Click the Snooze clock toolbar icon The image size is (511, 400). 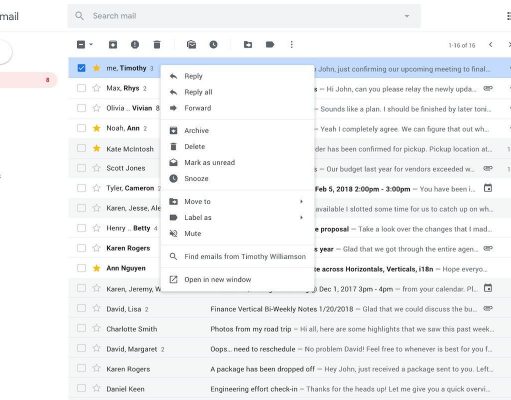(213, 44)
